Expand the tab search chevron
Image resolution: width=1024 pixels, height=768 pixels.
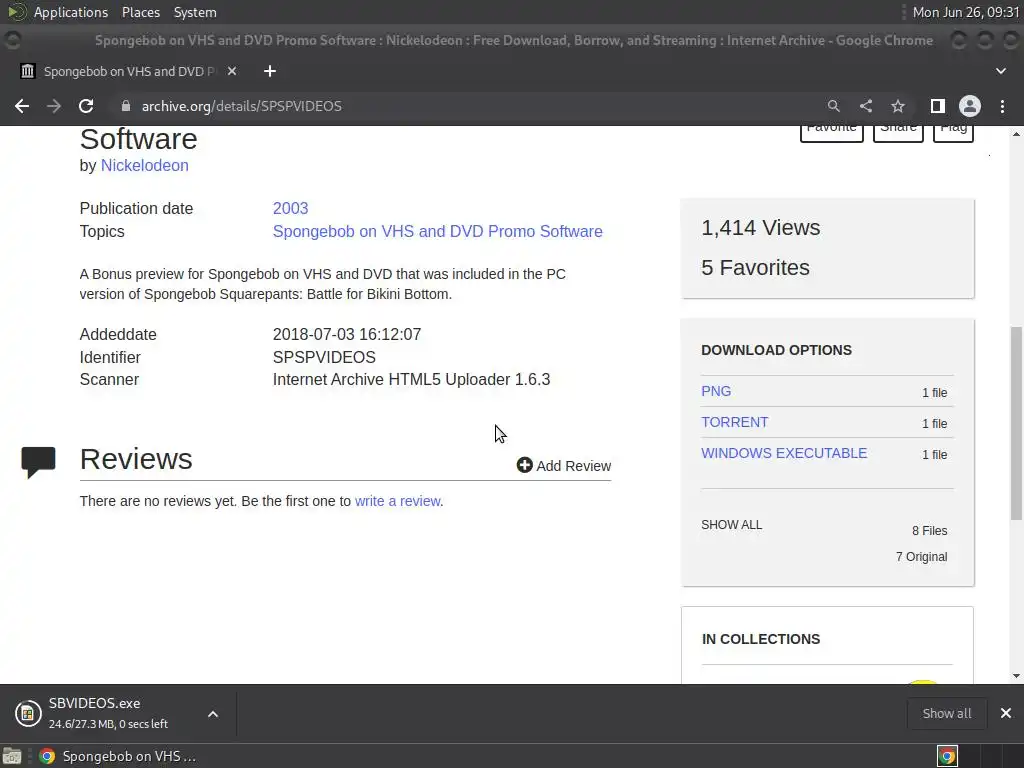coord(1000,71)
